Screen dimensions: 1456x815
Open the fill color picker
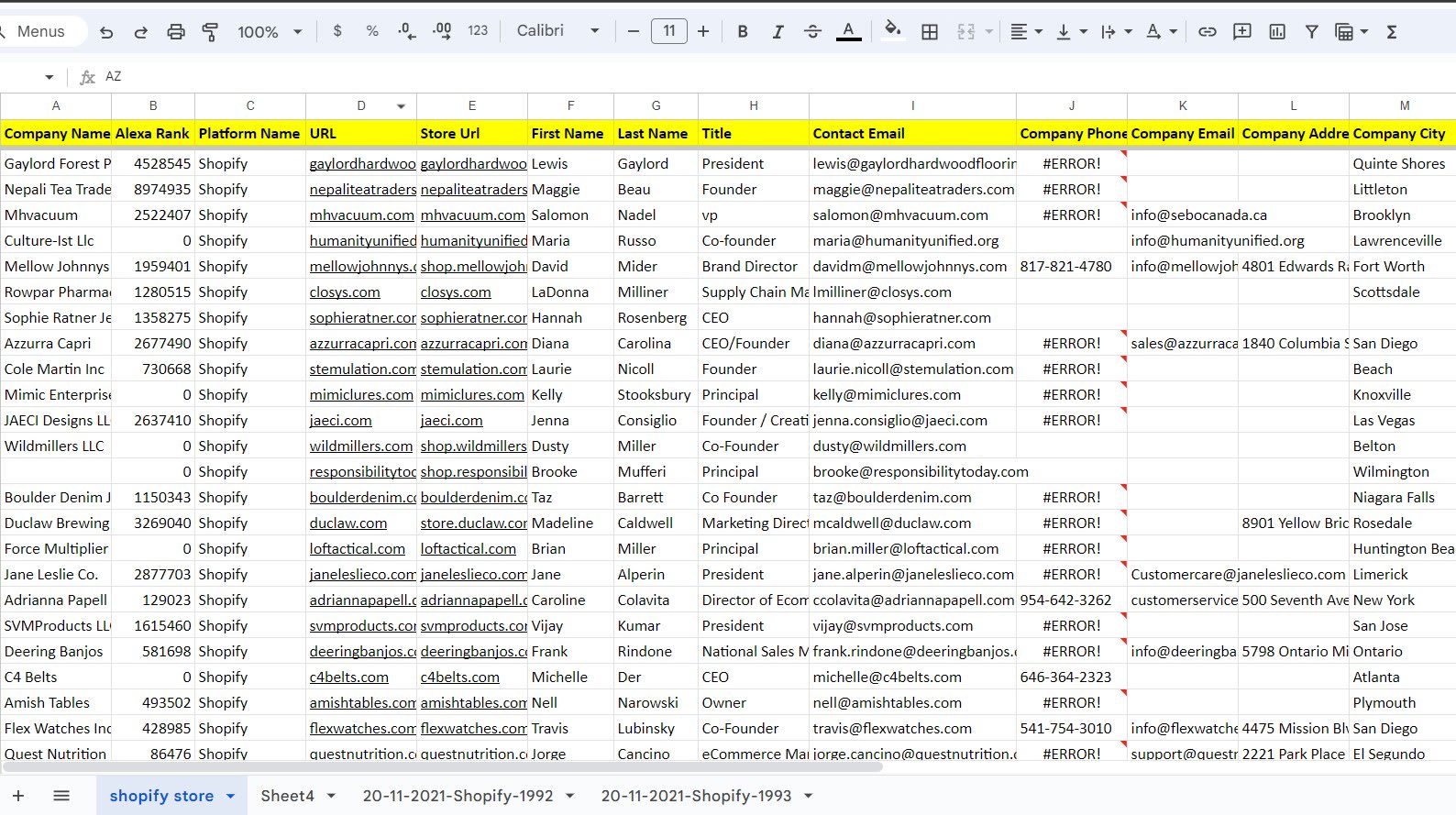click(x=892, y=31)
